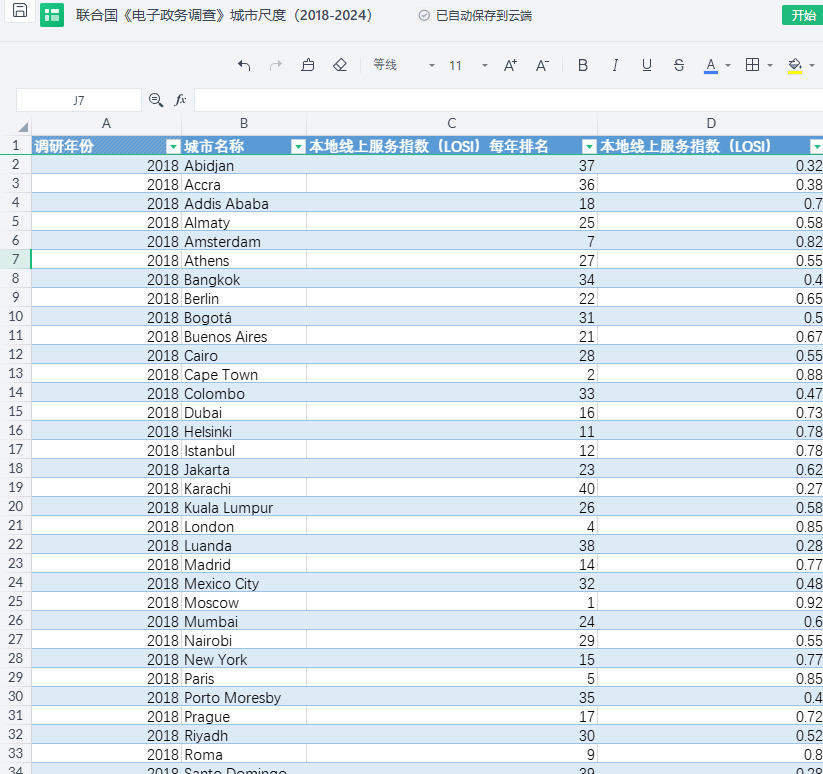Click the cell borders icon
The height and width of the screenshot is (774, 823).
(x=752, y=65)
